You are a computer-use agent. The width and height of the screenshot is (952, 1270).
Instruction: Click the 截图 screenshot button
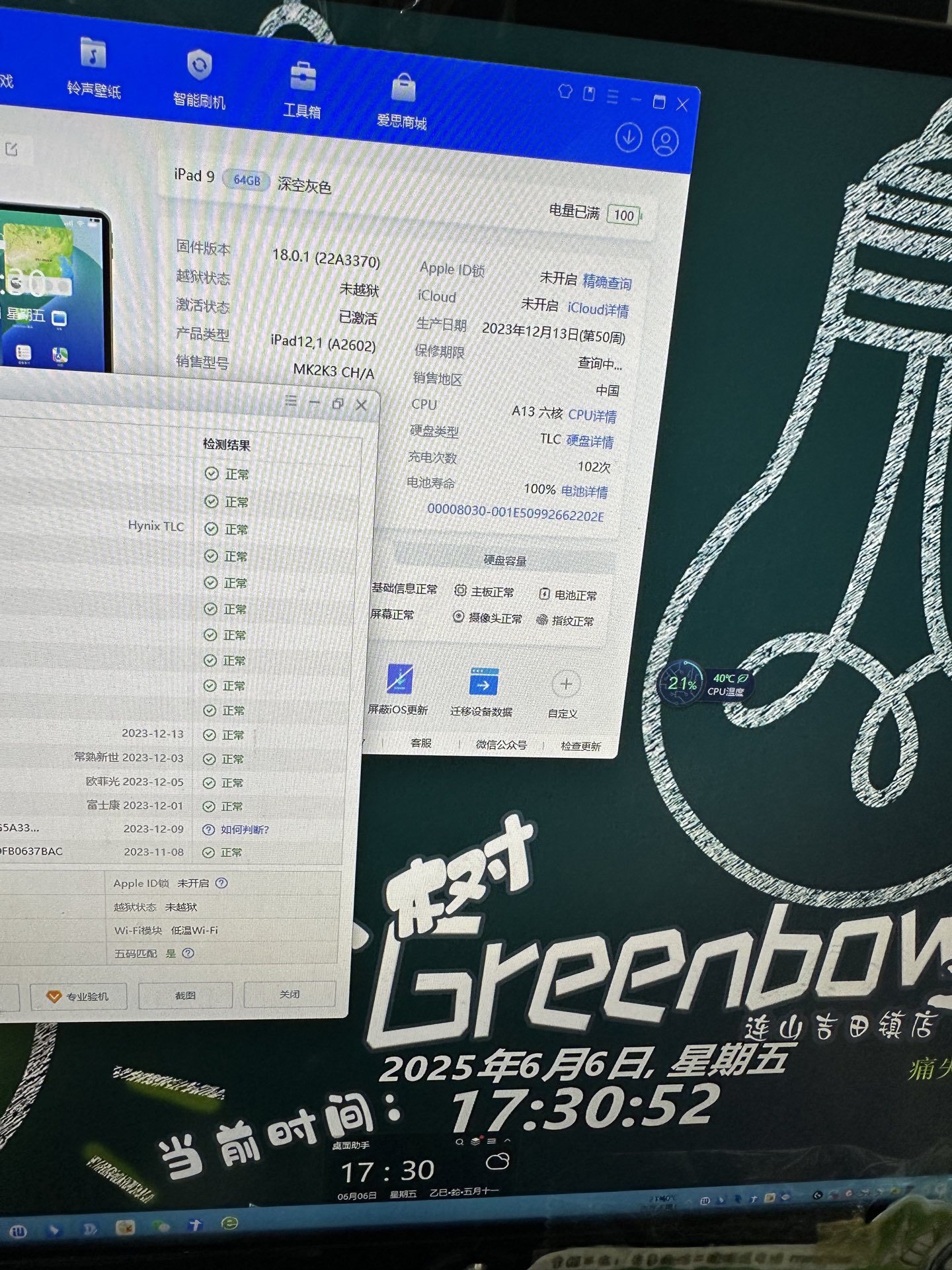tap(185, 995)
